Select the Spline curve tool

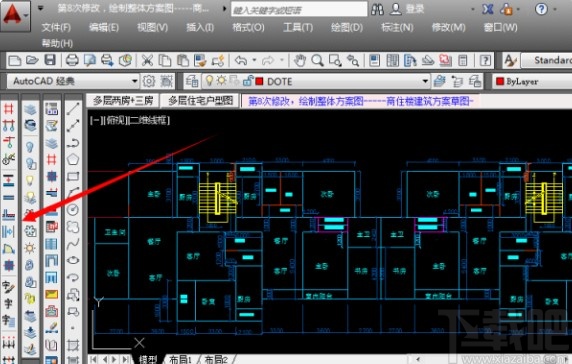pyautogui.click(x=73, y=244)
